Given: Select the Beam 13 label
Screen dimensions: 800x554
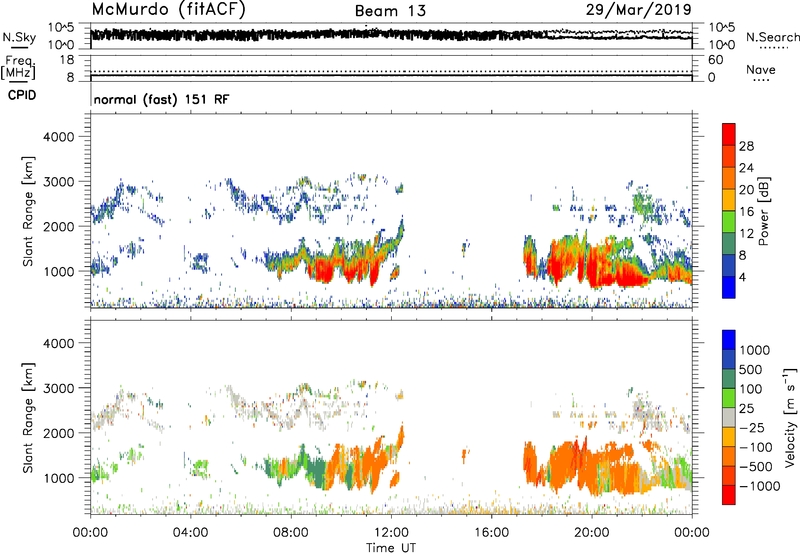Looking at the screenshot, I should (x=390, y=11).
